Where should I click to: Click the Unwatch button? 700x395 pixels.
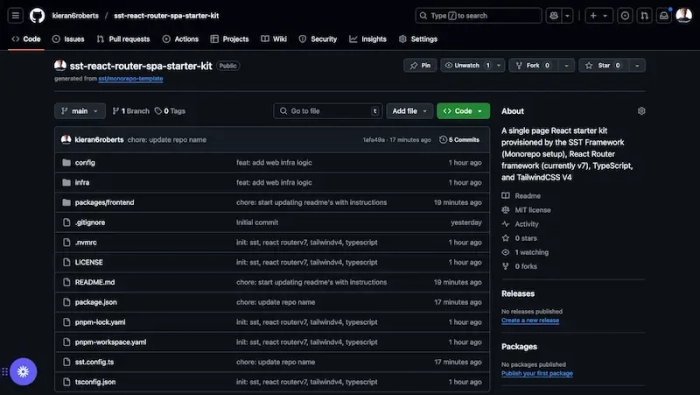point(467,66)
